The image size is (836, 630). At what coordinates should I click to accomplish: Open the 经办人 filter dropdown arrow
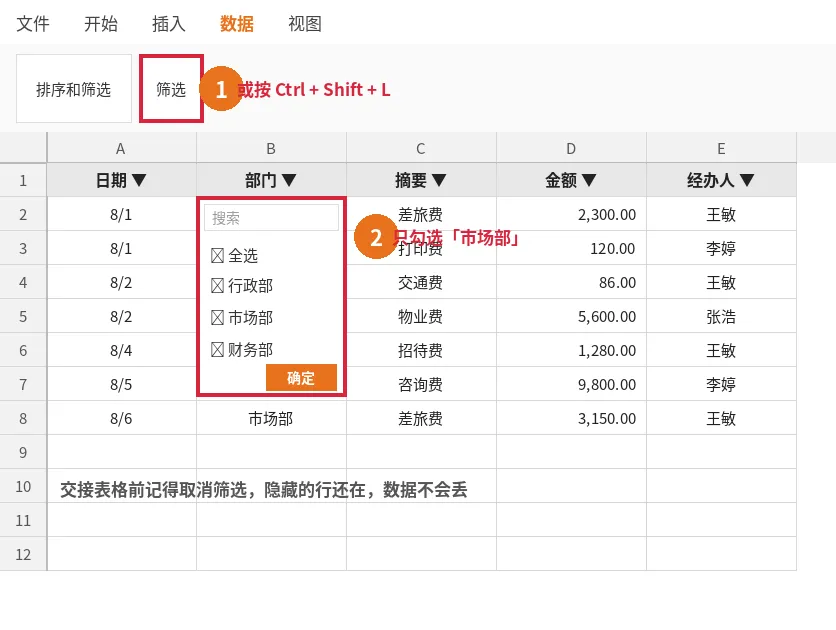[x=747, y=180]
